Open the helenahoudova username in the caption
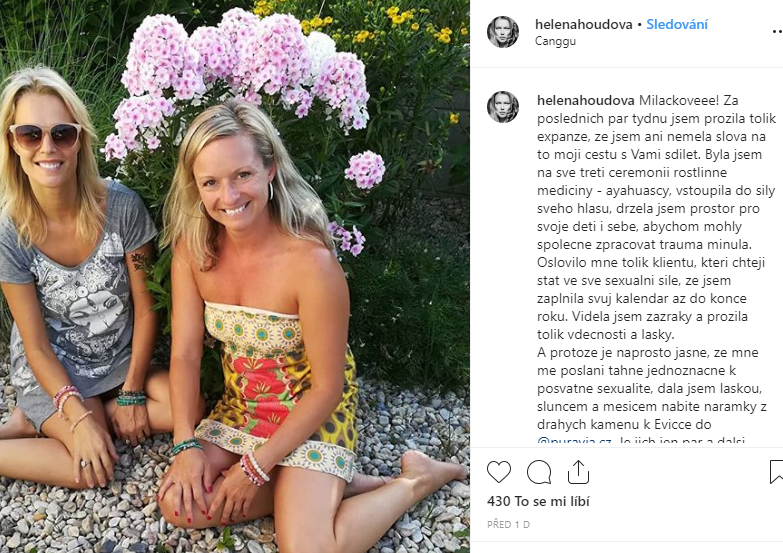This screenshot has height=553, width=783. click(x=586, y=100)
